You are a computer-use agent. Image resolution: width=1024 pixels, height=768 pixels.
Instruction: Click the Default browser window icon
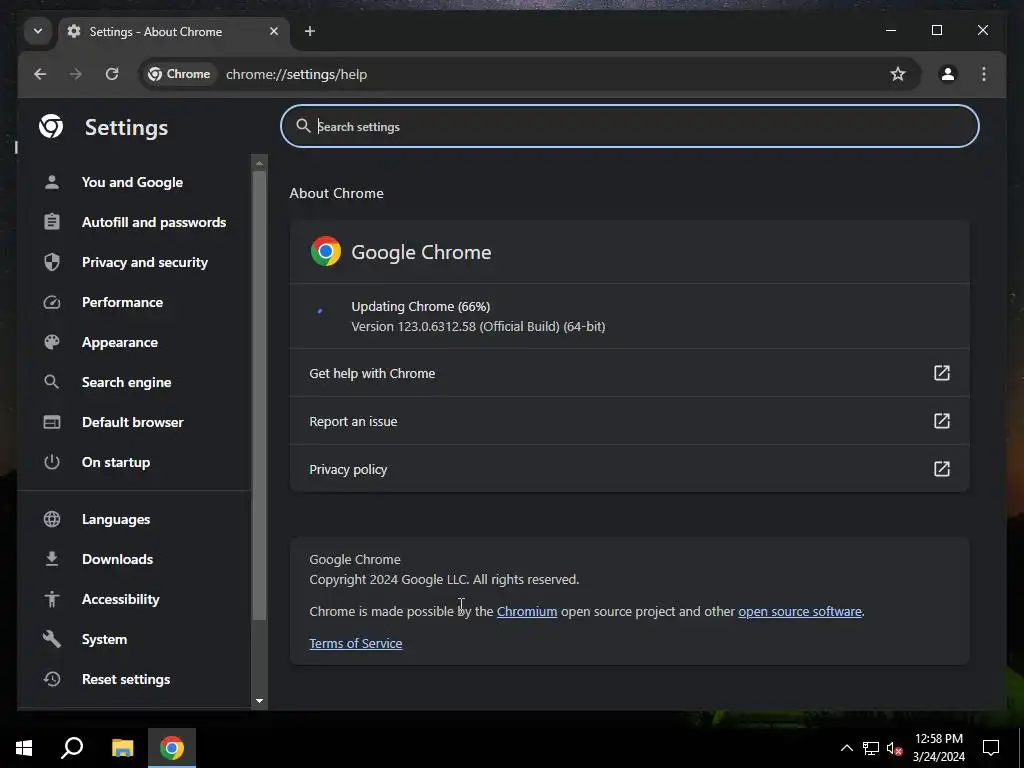[52, 422]
